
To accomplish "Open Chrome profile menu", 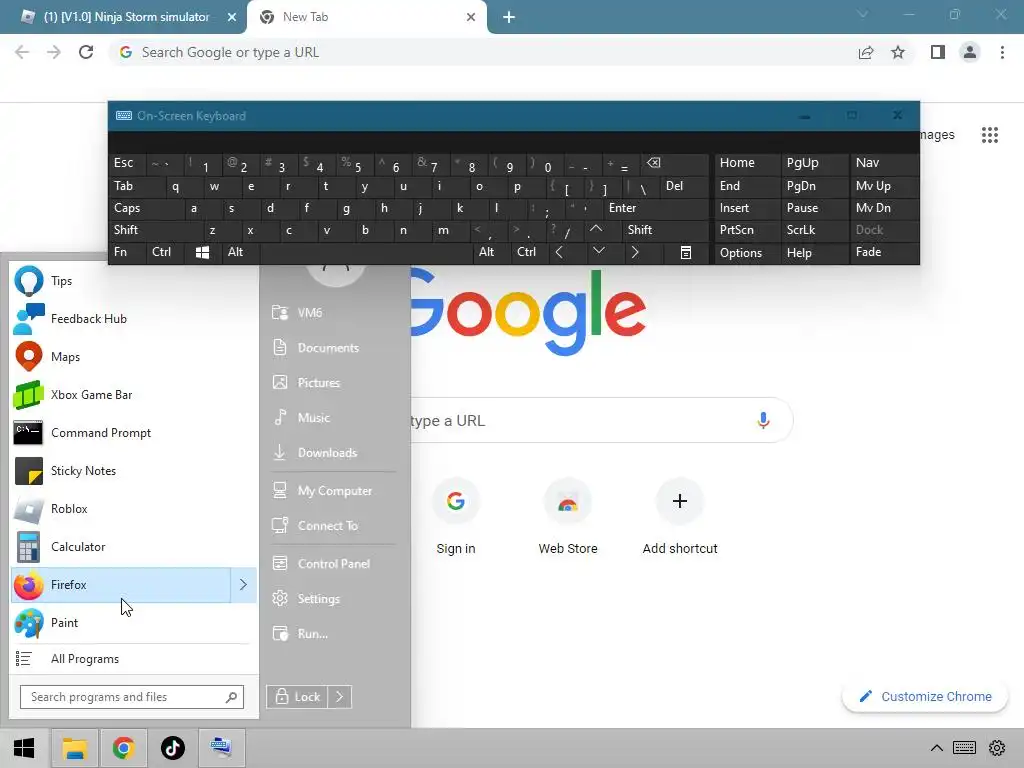I will click(x=970, y=52).
